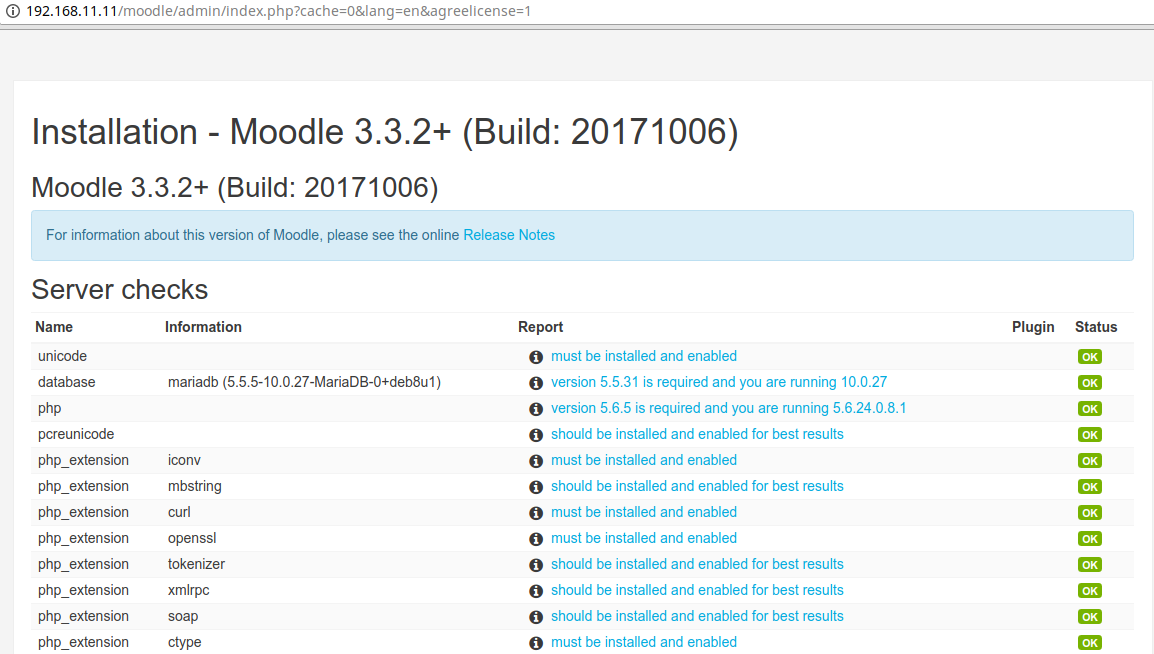Image resolution: width=1154 pixels, height=654 pixels.
Task: Open the pcreunicode recommendation link
Action: [x=697, y=434]
